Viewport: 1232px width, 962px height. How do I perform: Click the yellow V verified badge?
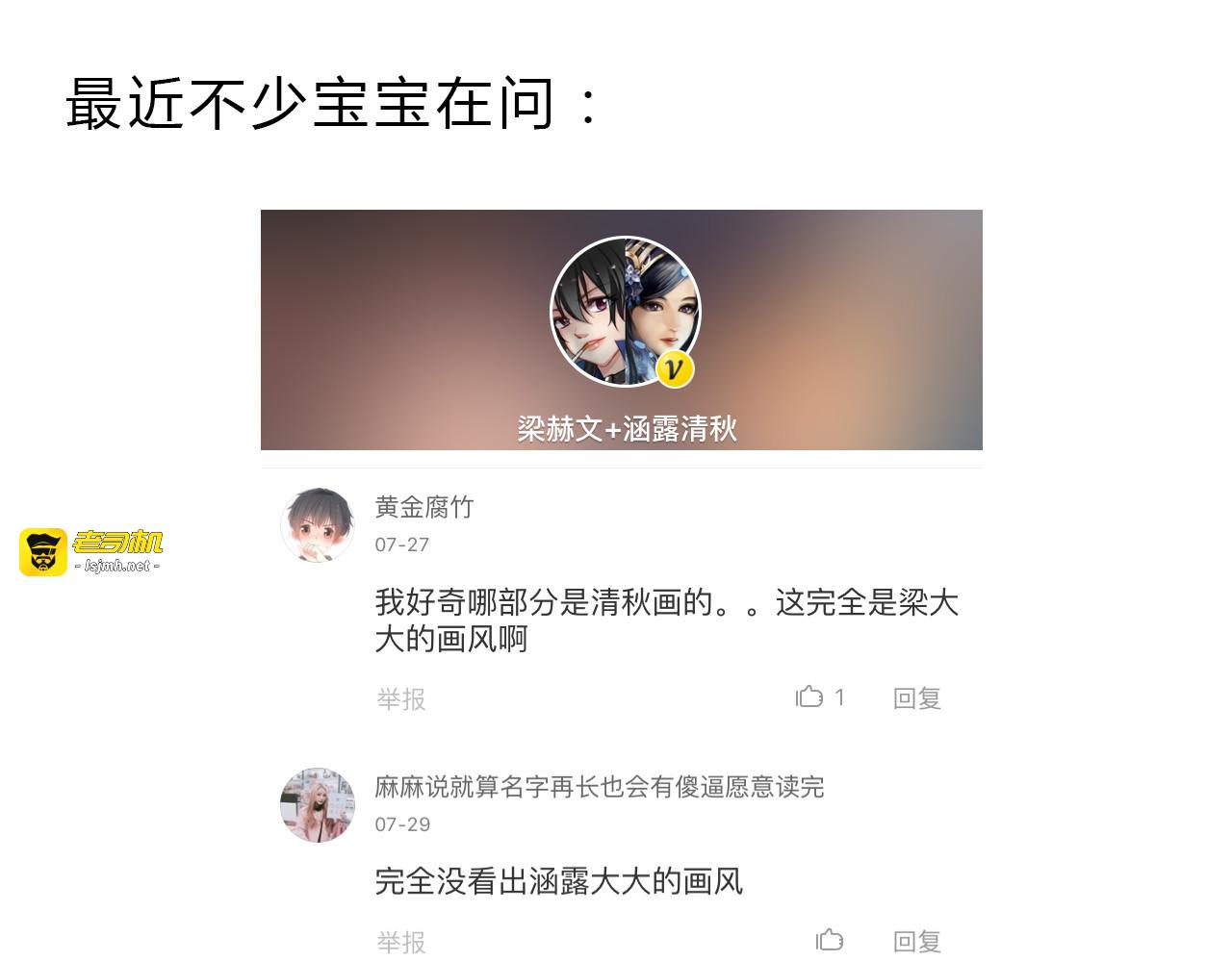[675, 368]
